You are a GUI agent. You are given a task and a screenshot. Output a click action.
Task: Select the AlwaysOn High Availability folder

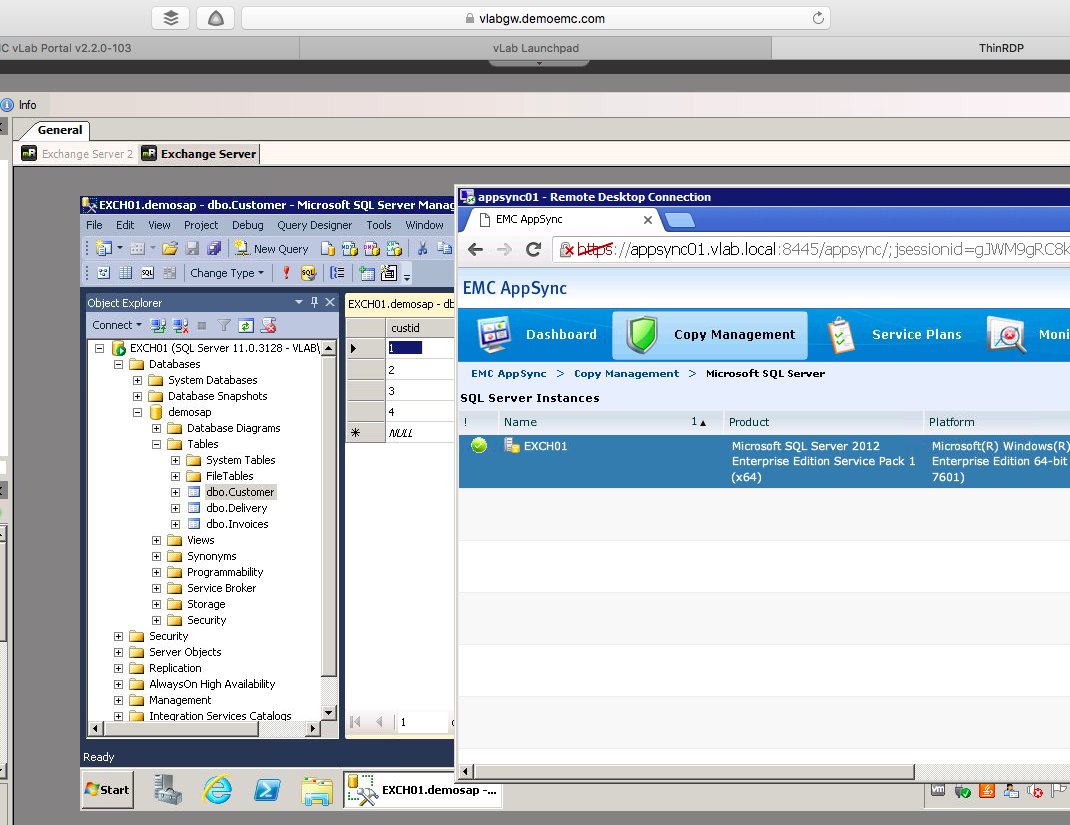(x=212, y=684)
